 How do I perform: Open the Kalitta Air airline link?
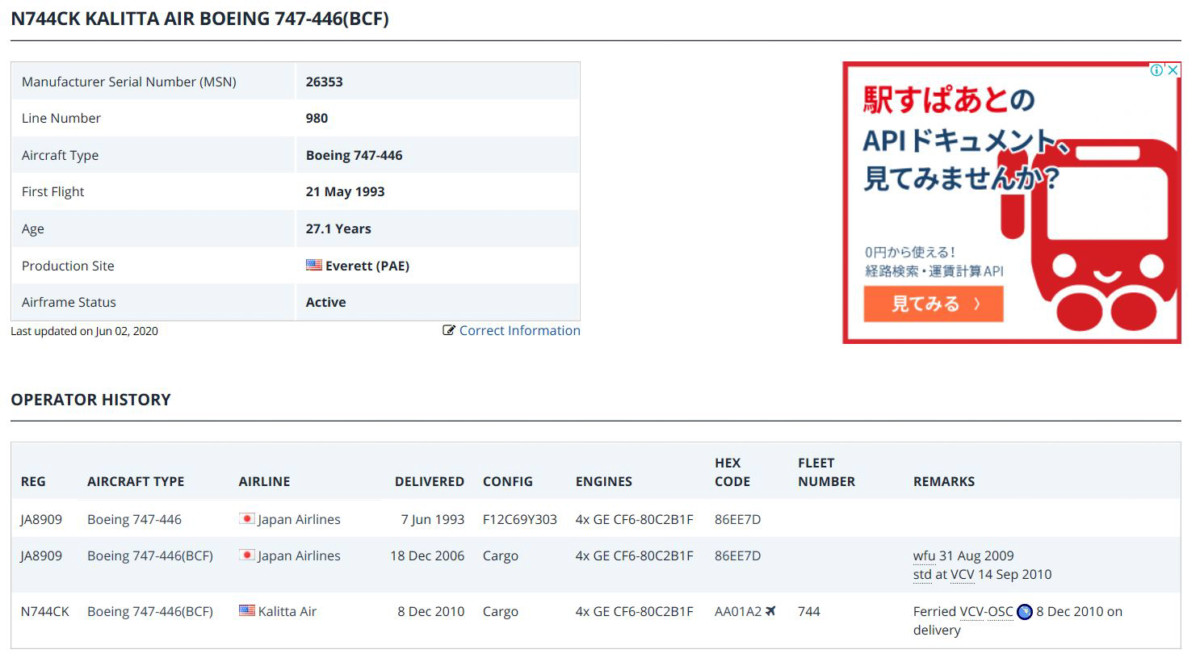point(287,611)
